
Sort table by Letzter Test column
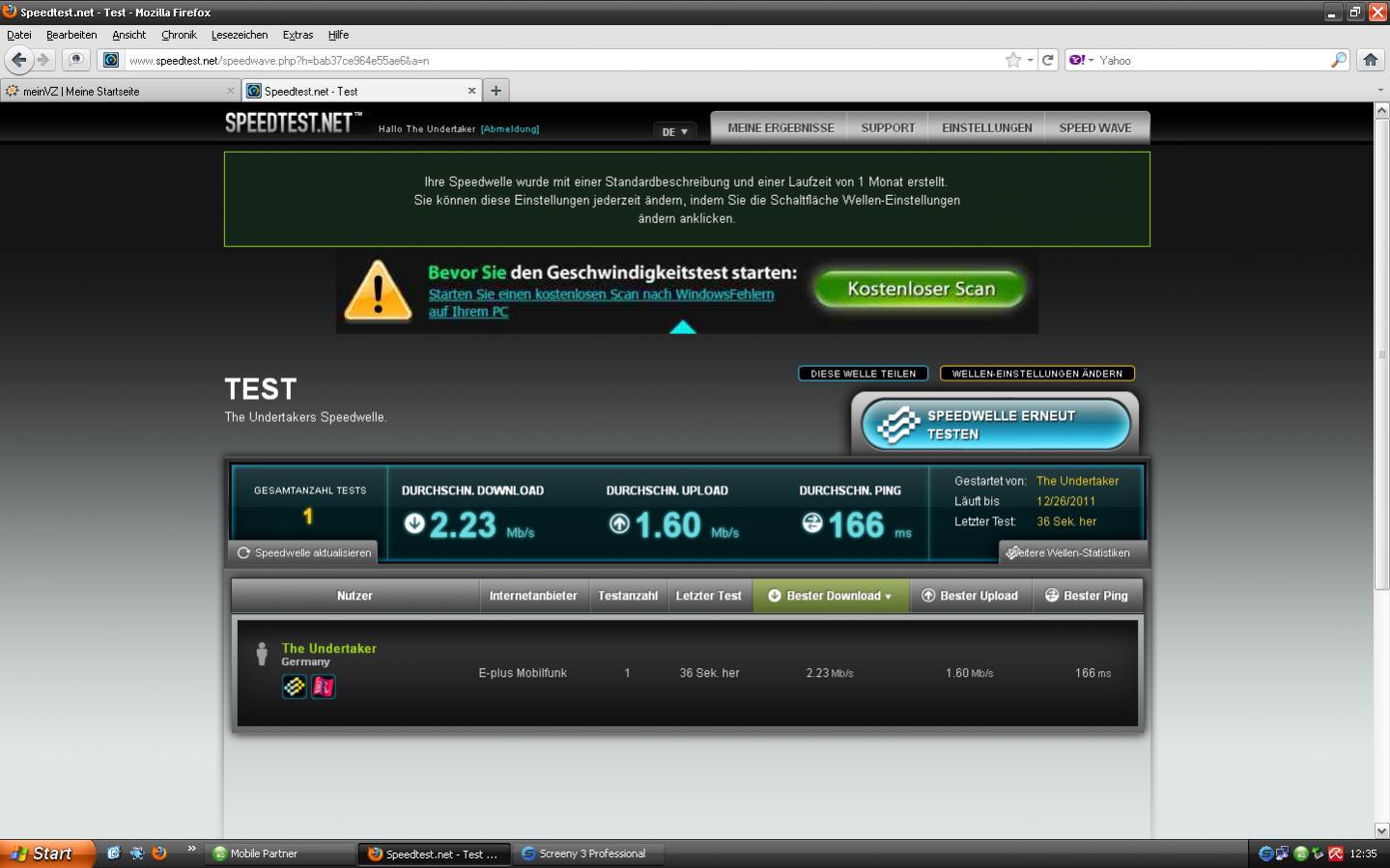(709, 596)
